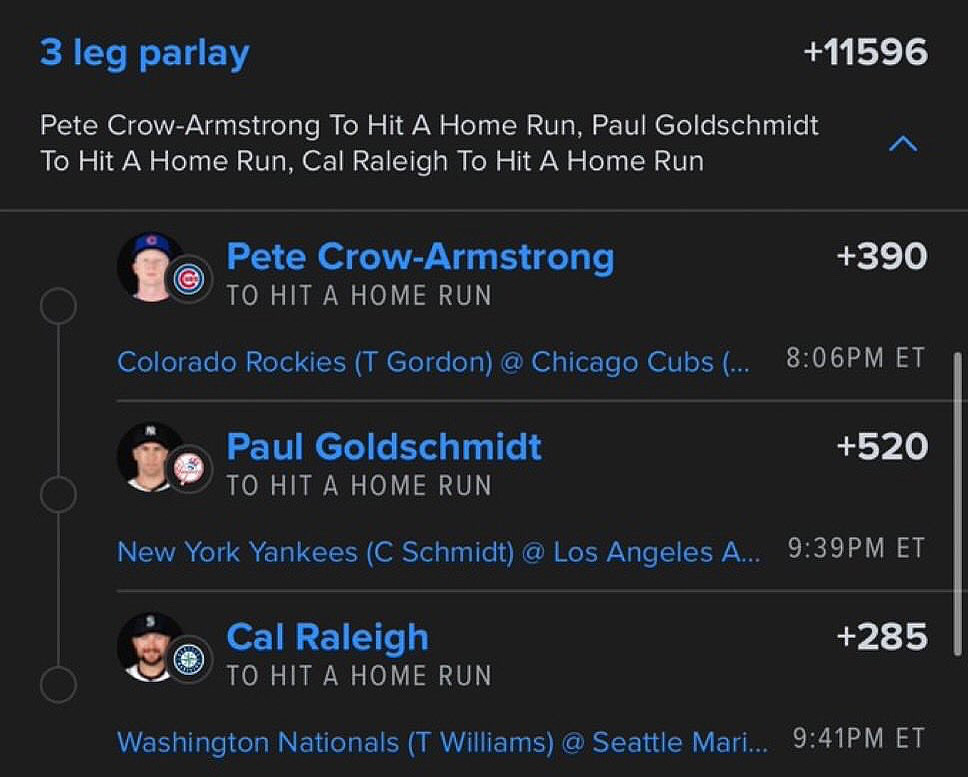Click the Chicago Cubs team logo

[x=188, y=280]
